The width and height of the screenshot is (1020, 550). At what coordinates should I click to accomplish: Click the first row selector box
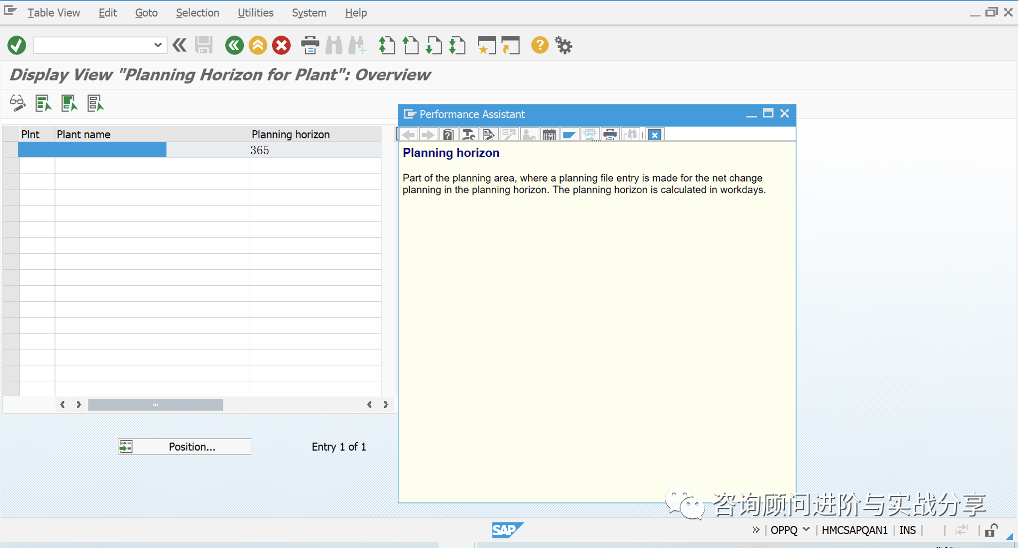[x=10, y=150]
